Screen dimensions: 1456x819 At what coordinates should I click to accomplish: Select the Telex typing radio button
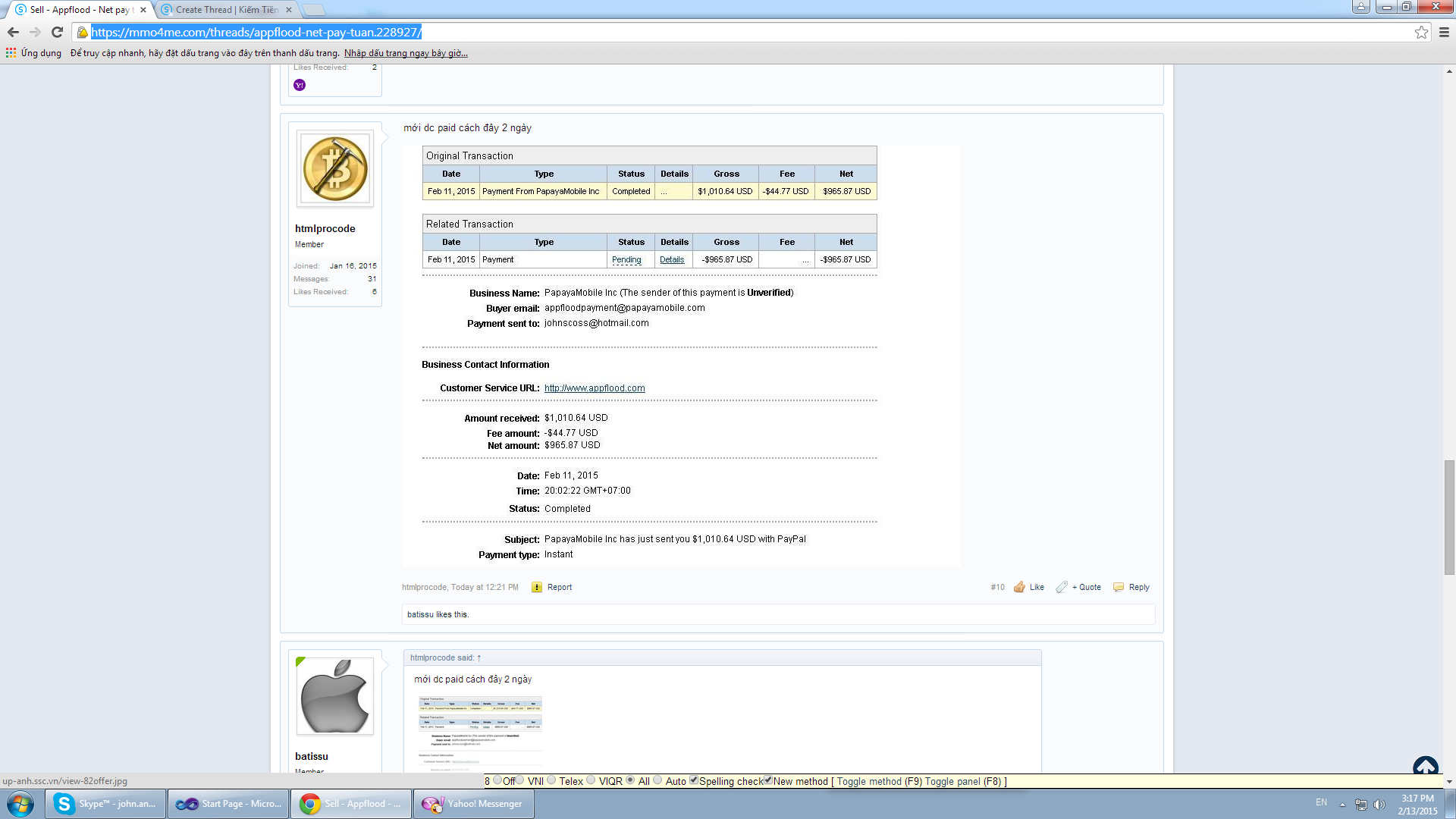pos(551,780)
